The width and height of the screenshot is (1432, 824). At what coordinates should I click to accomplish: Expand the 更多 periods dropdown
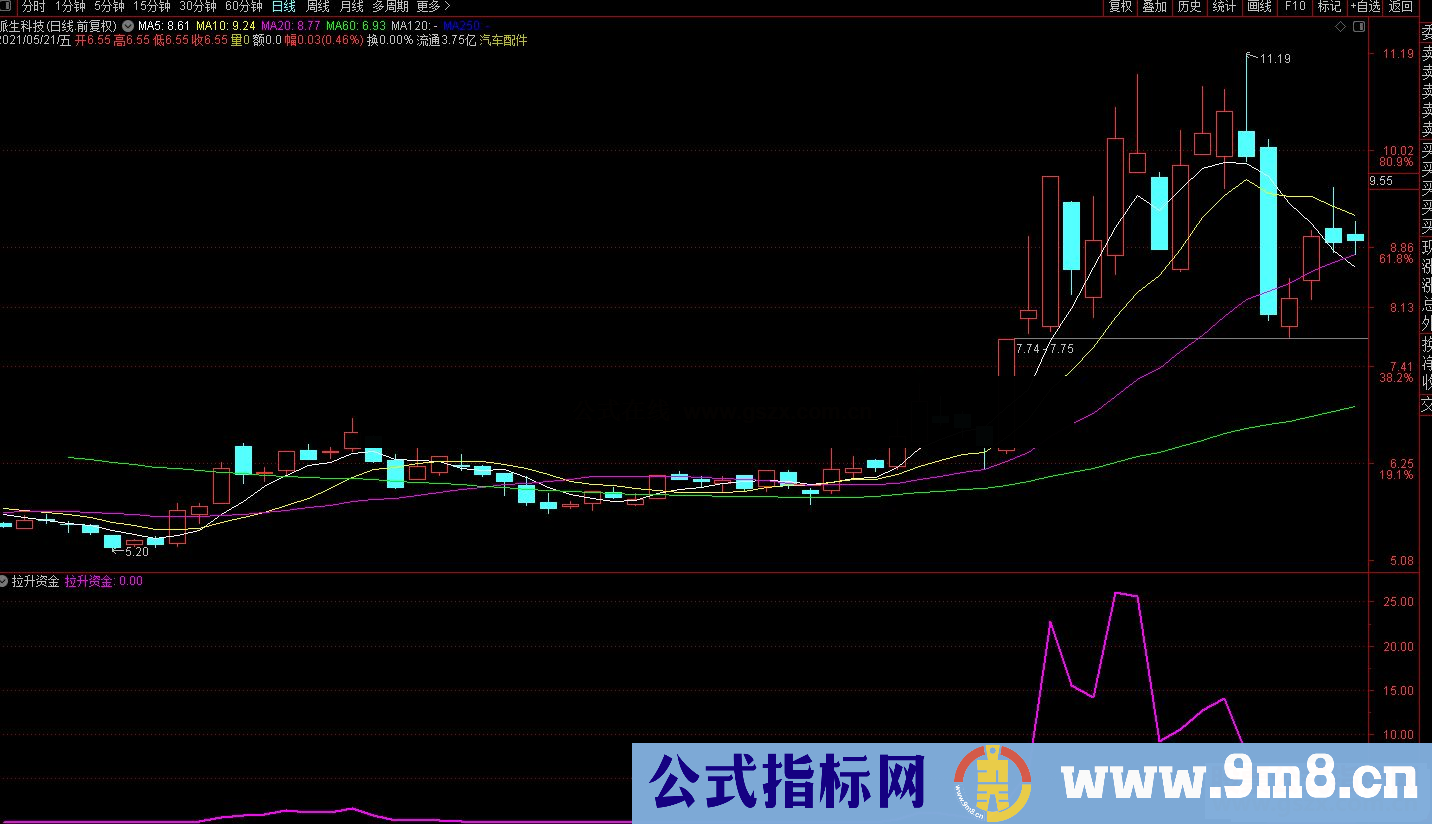tap(428, 7)
